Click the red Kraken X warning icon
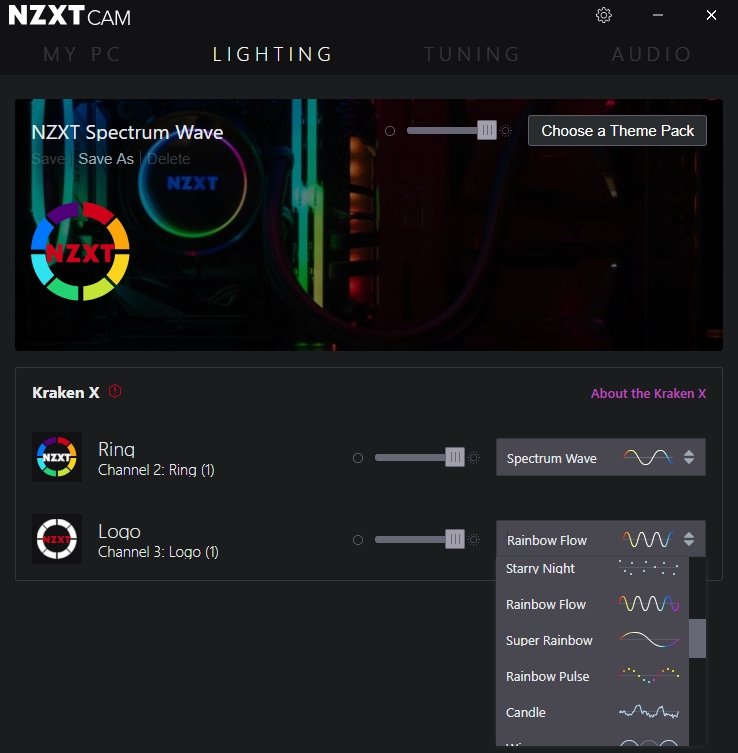The image size is (738, 753). pos(115,391)
